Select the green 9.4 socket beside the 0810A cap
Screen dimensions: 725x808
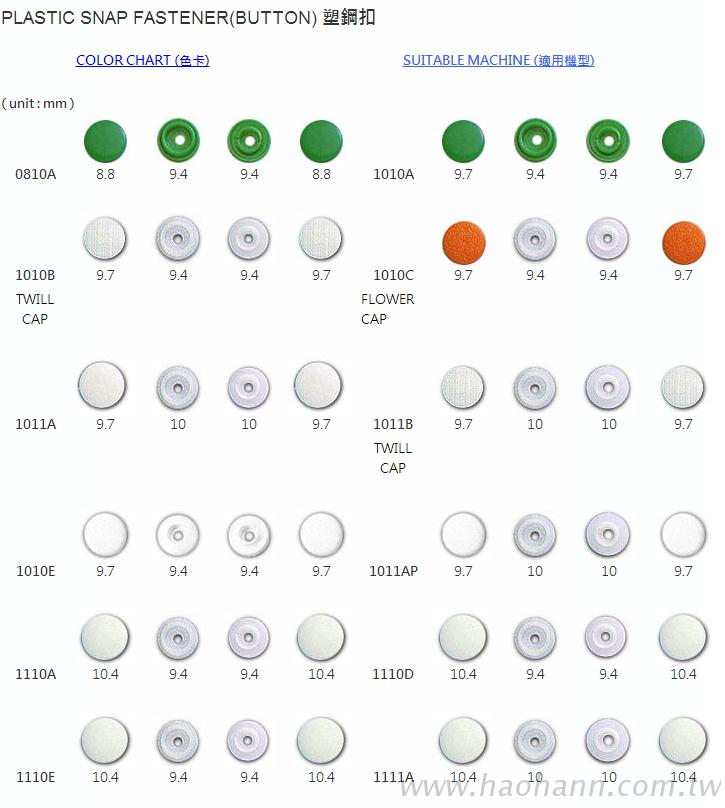coord(178,140)
